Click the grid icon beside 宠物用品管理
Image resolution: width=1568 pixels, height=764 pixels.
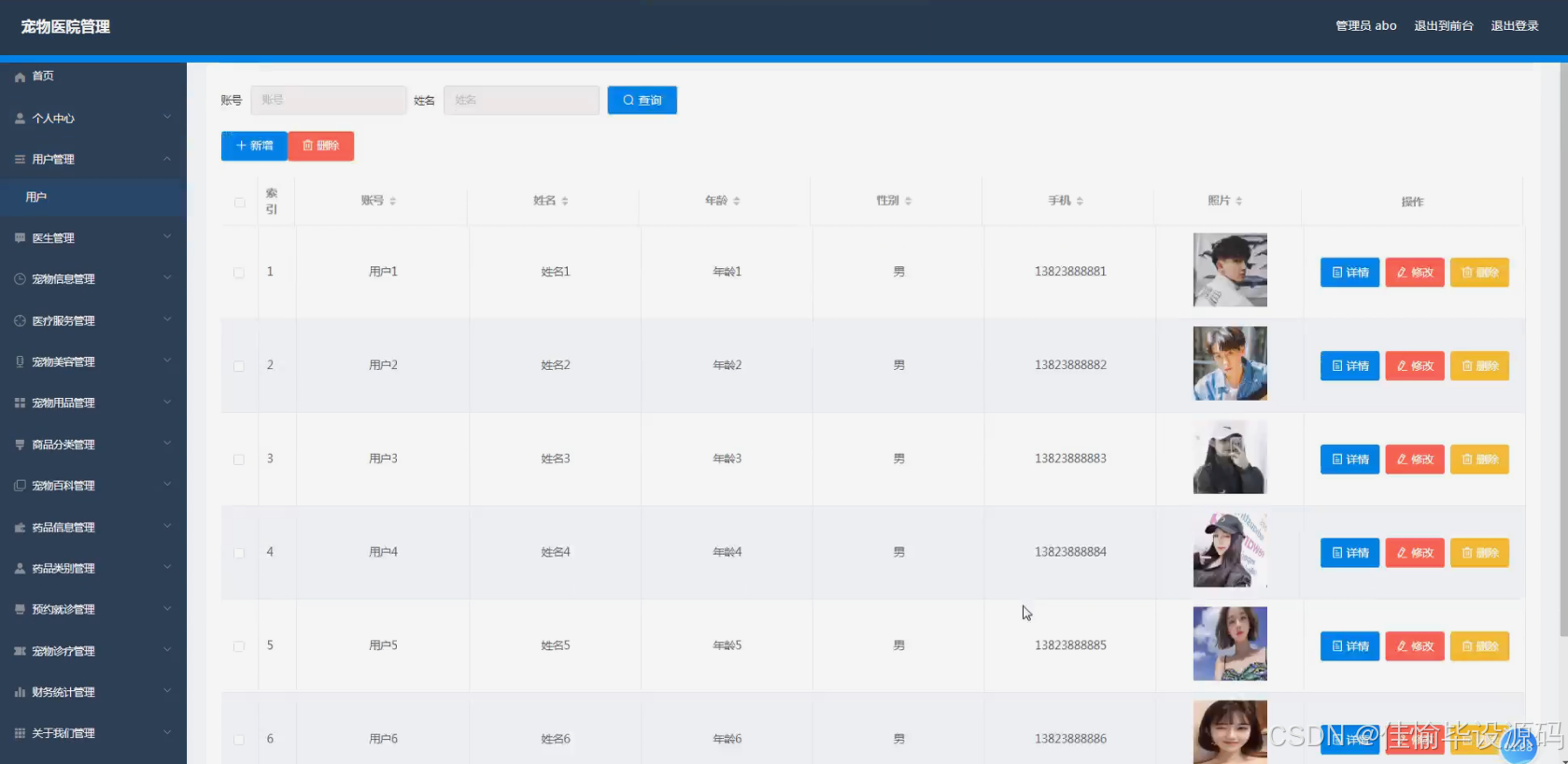click(x=20, y=403)
